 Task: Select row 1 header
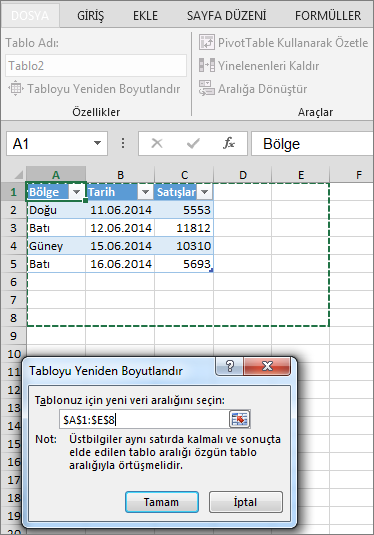click(14, 192)
